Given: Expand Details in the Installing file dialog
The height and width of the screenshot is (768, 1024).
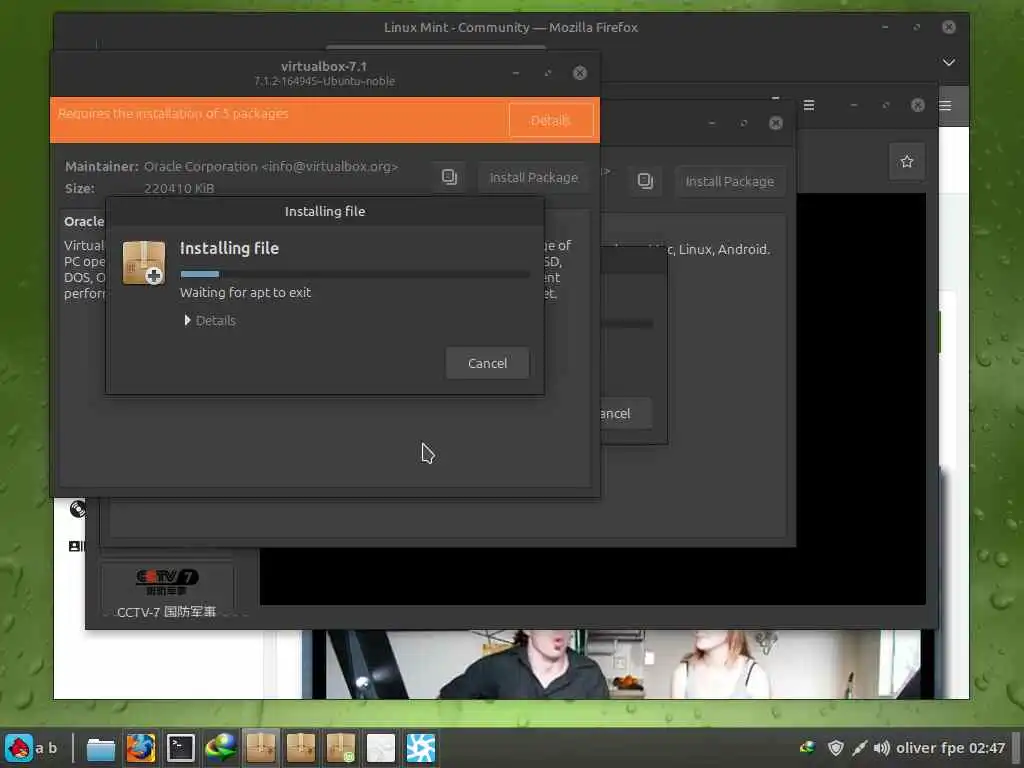Looking at the screenshot, I should [x=210, y=321].
